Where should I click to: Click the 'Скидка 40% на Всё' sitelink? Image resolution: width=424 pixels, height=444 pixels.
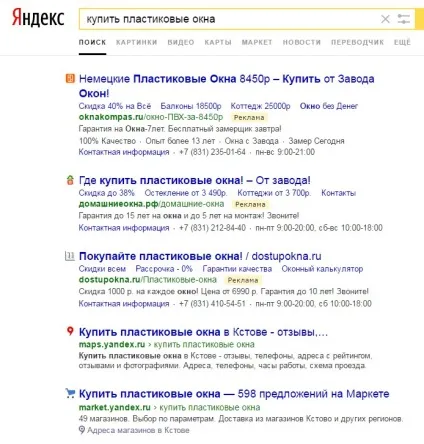pos(115,106)
